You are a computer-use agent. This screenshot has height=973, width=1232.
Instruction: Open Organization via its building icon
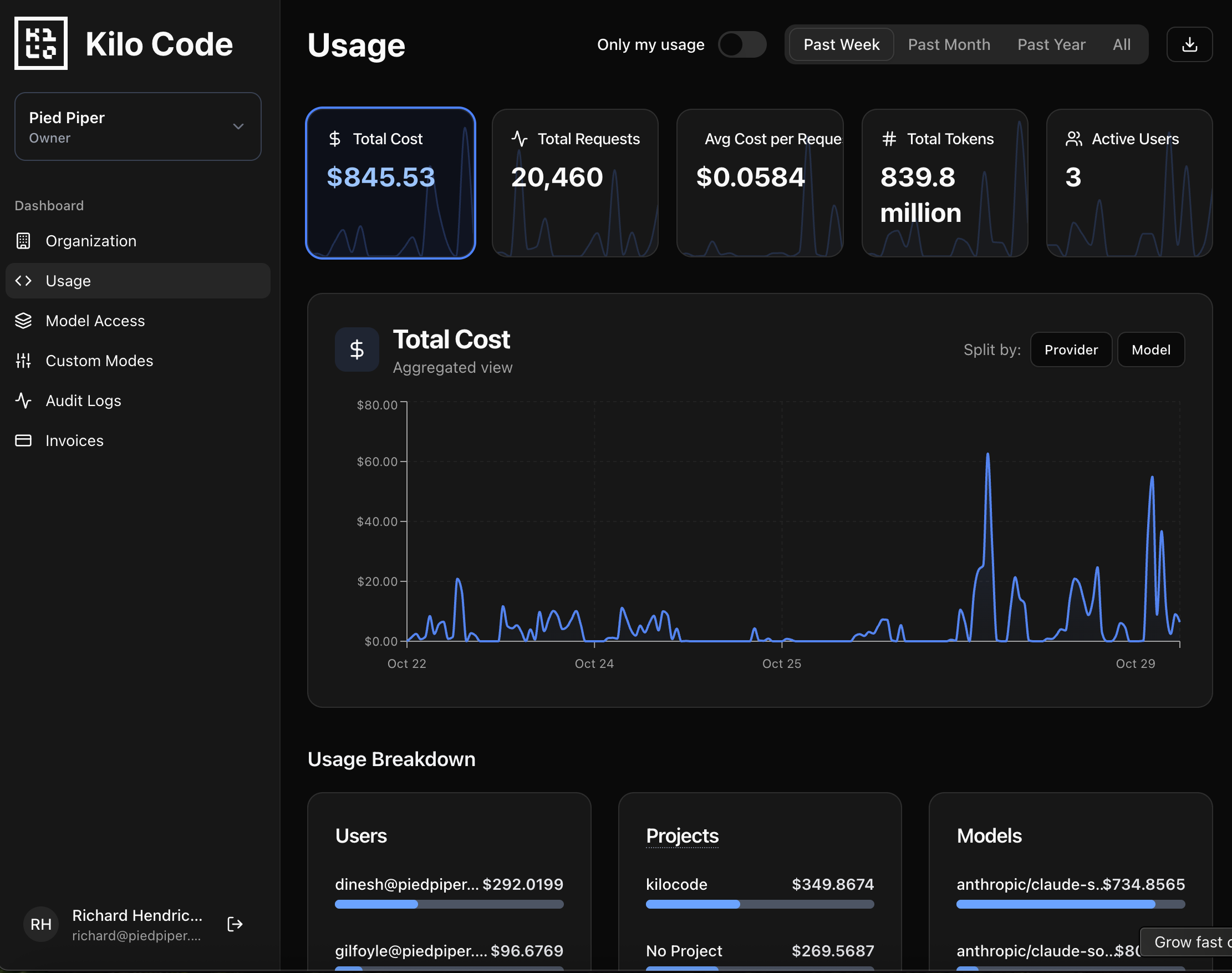[23, 241]
